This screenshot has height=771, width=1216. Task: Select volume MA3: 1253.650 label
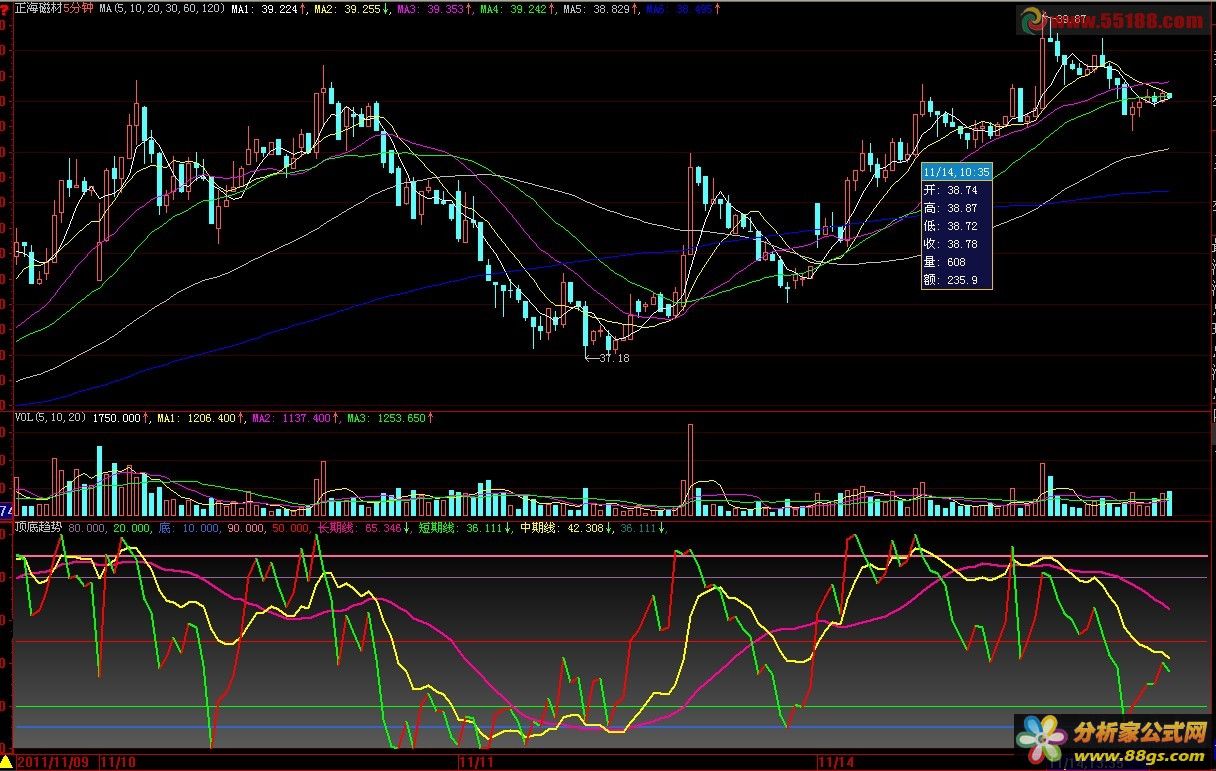pos(386,418)
